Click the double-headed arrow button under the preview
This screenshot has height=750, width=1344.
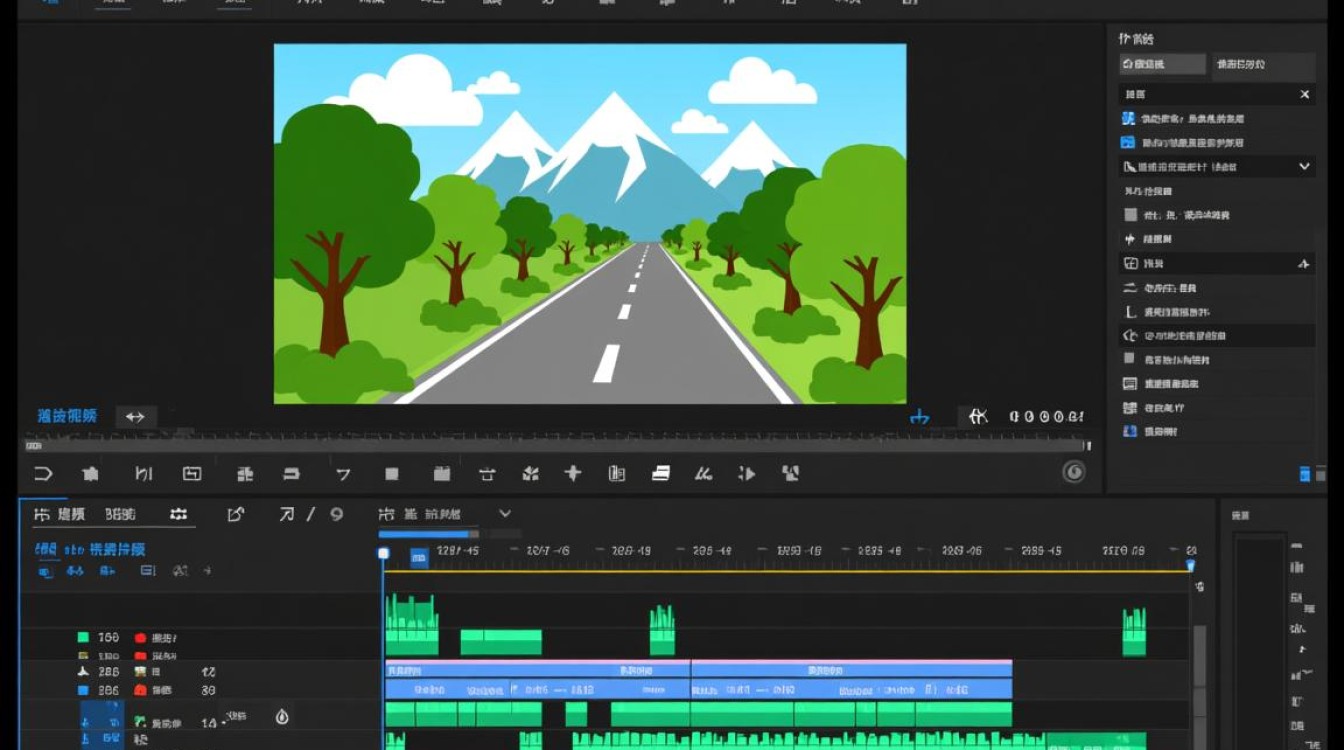pos(136,417)
